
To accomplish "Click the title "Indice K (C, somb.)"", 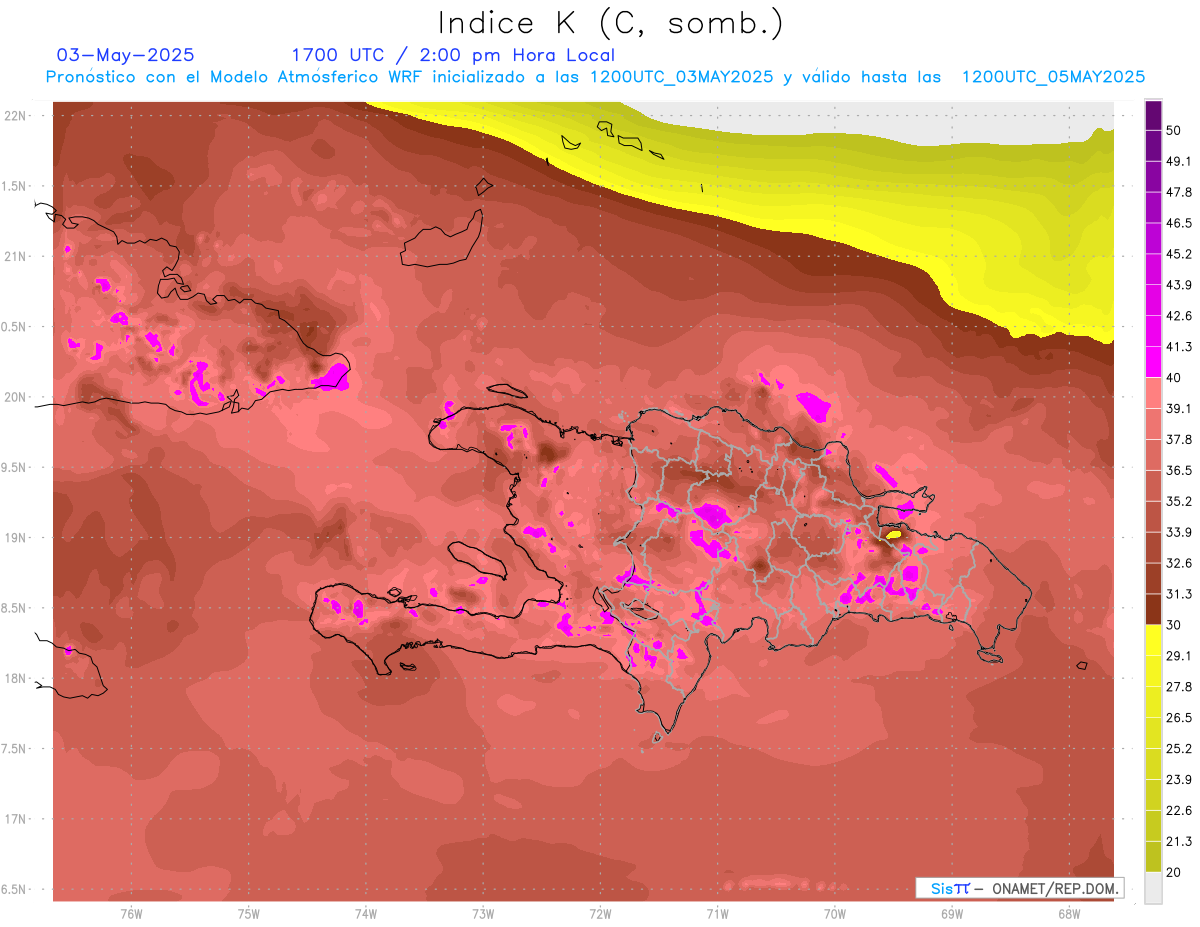I will point(610,23).
